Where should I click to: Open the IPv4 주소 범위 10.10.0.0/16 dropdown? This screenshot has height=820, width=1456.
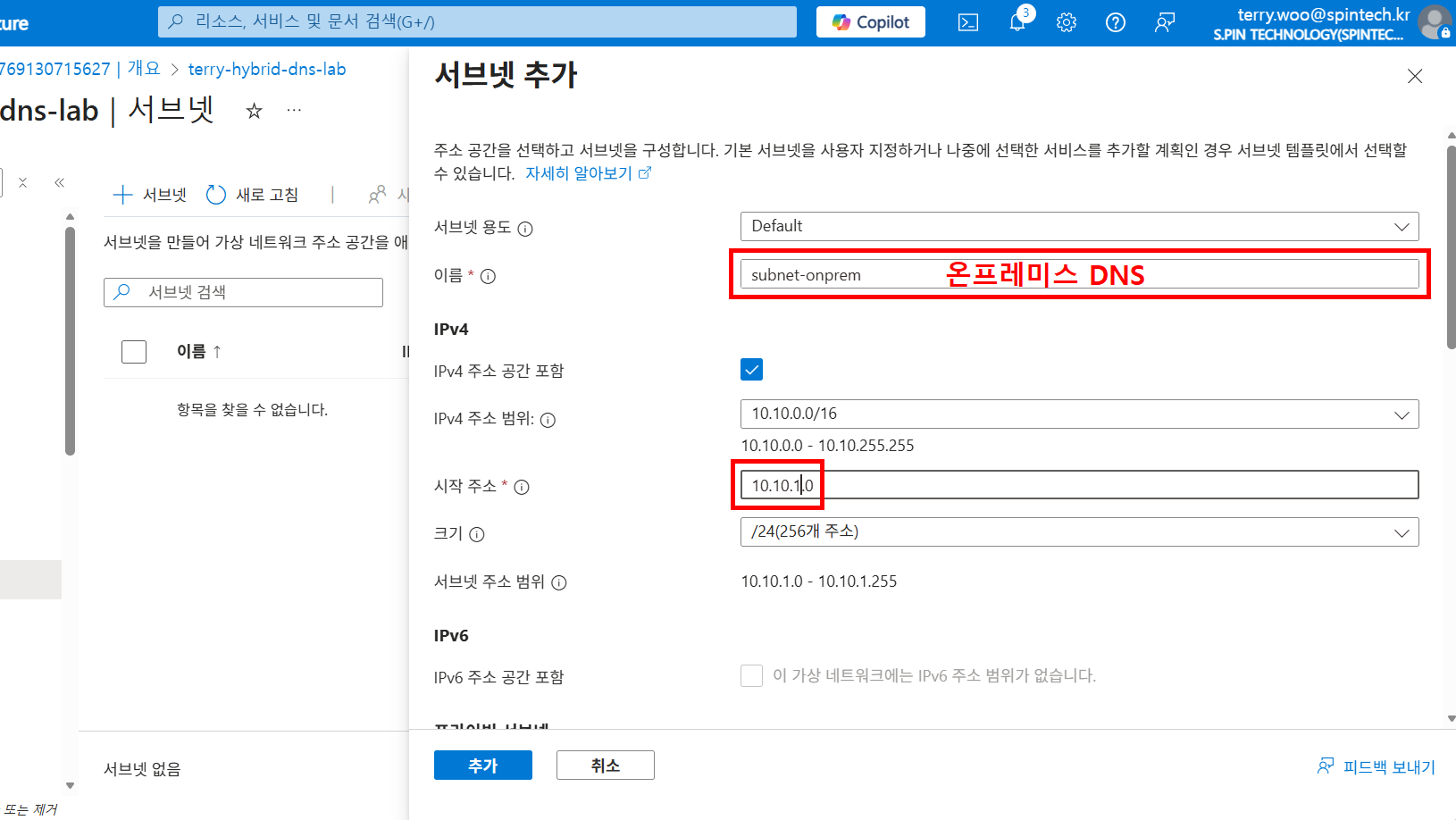pos(1079,414)
